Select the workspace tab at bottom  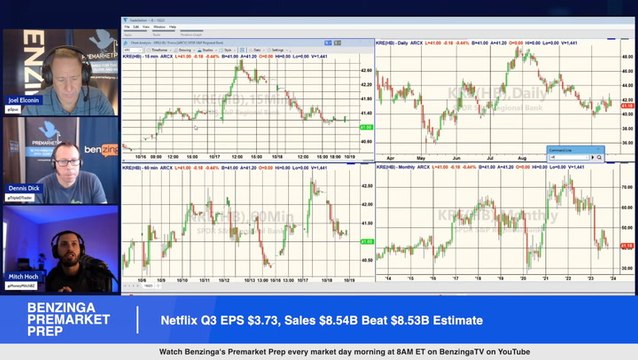click(149, 286)
